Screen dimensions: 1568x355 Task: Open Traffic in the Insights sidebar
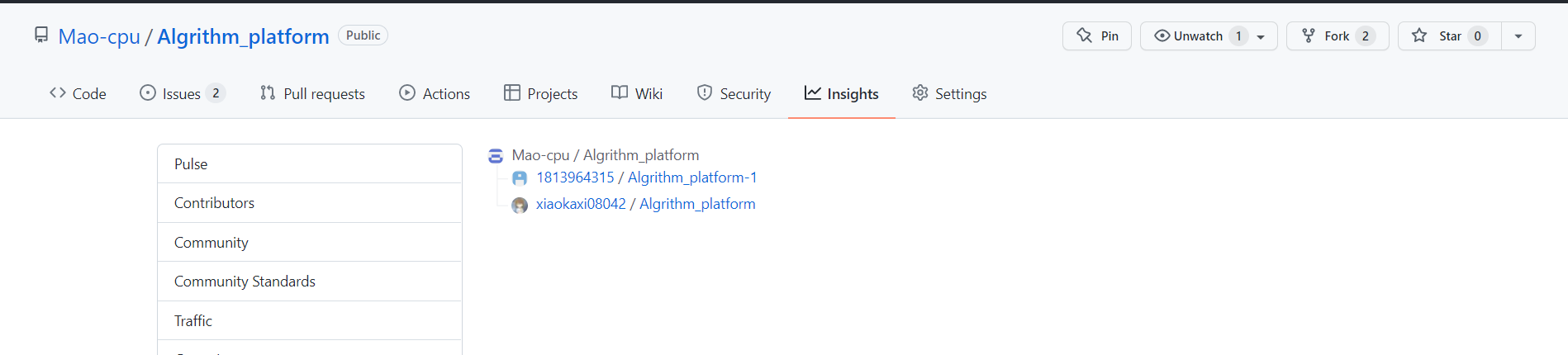point(193,320)
